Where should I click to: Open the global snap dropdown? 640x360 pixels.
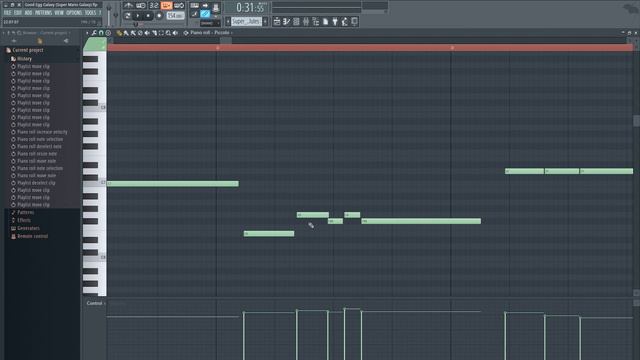click(x=210, y=23)
